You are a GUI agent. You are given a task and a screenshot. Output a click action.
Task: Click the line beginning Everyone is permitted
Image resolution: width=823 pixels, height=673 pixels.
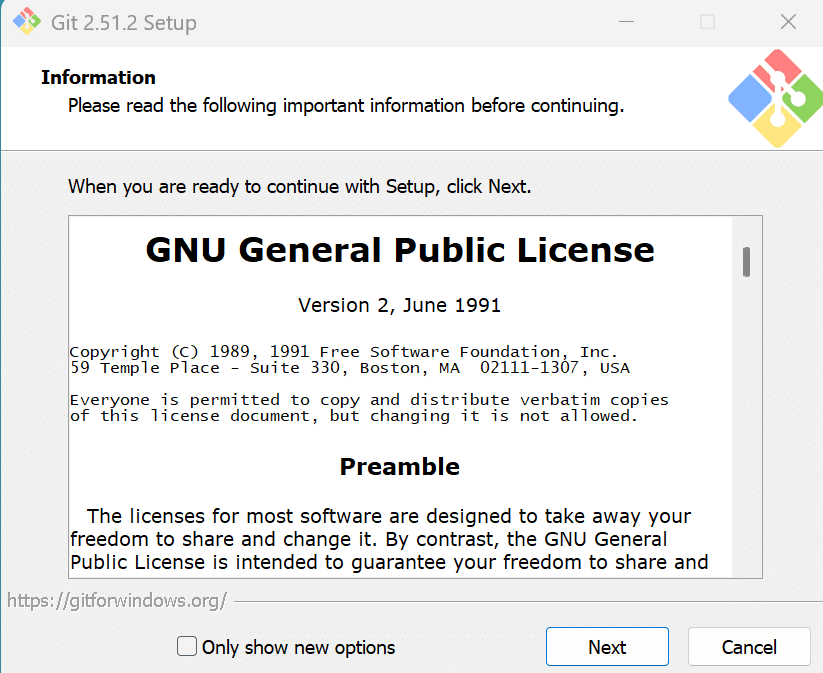(x=369, y=400)
